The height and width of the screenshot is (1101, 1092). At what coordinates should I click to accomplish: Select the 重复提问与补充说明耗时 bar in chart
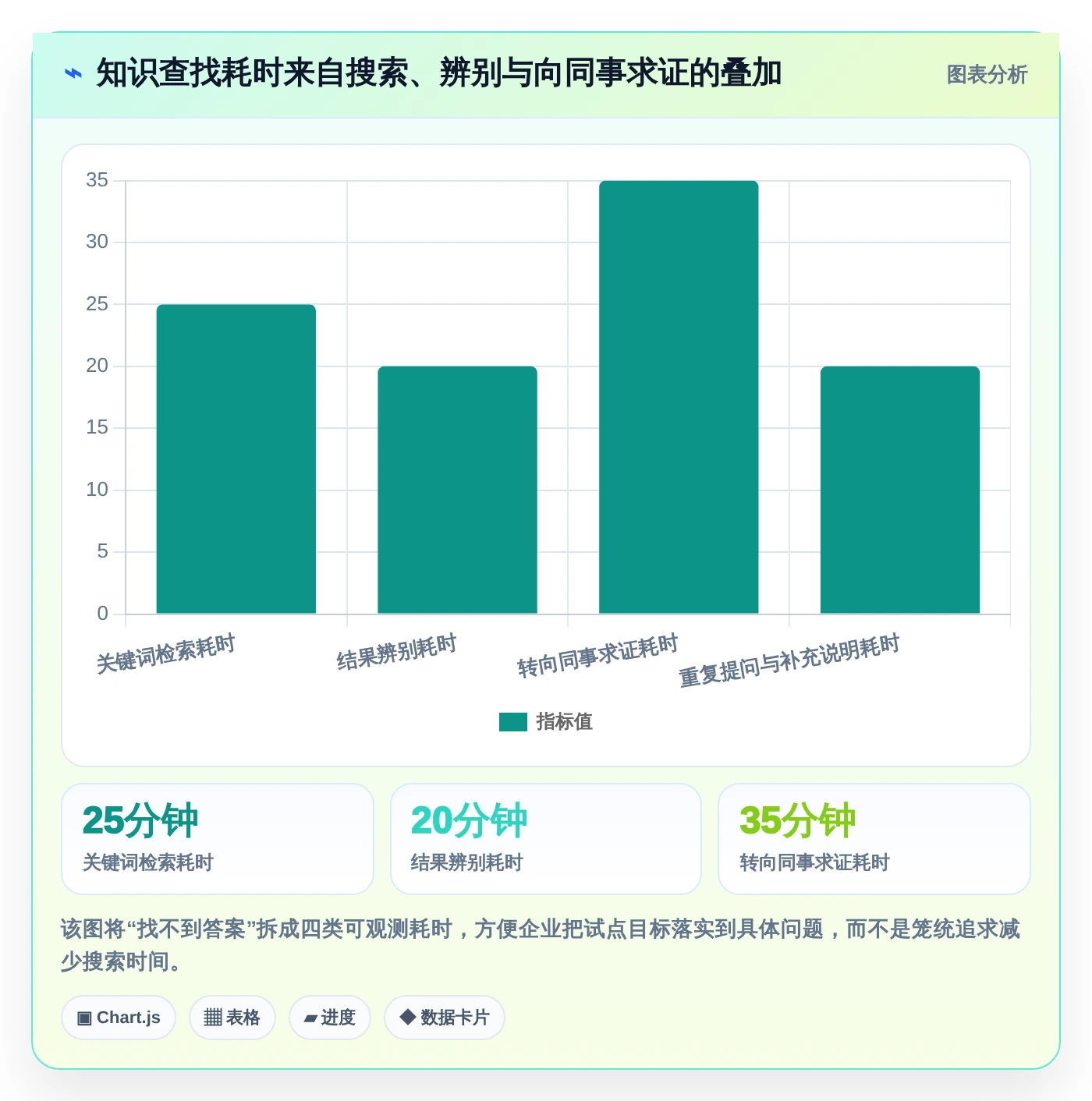coord(900,490)
